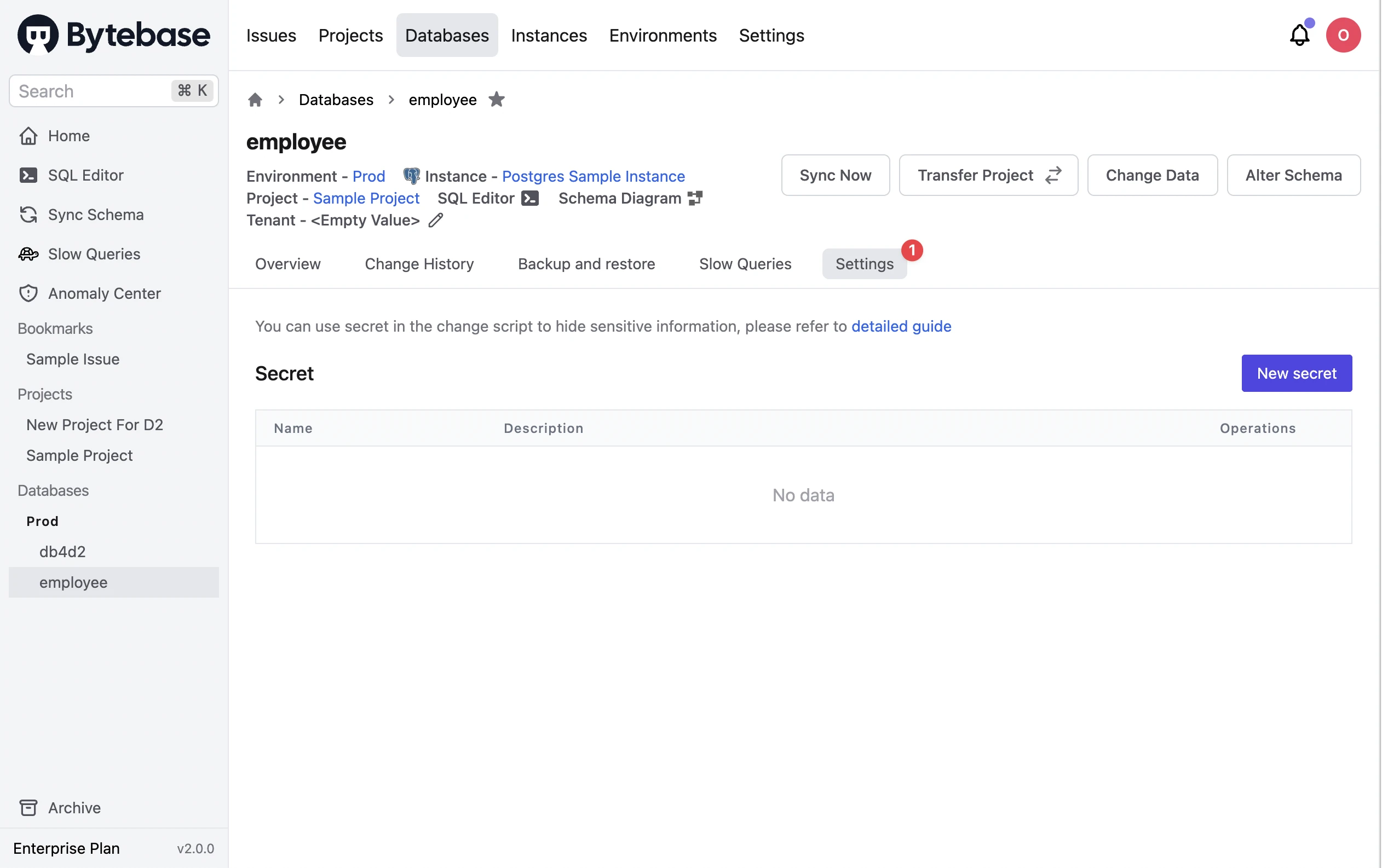1382x868 pixels.
Task: Switch to Backup and restore tab
Action: point(586,263)
